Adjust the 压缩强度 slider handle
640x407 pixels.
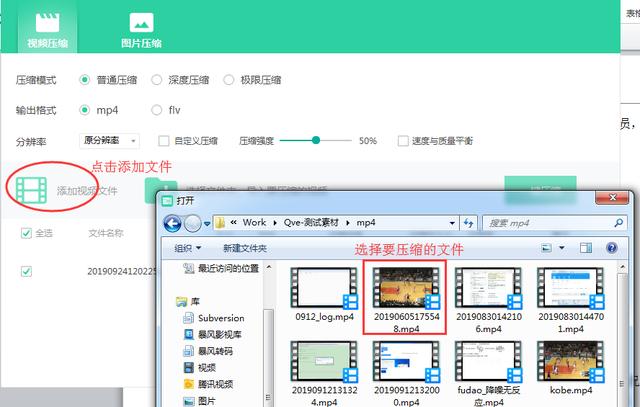coord(317,141)
